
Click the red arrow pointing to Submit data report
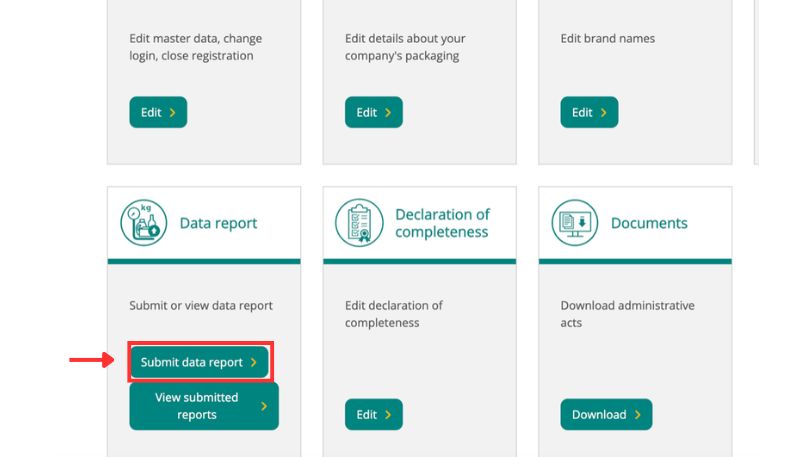point(92,361)
